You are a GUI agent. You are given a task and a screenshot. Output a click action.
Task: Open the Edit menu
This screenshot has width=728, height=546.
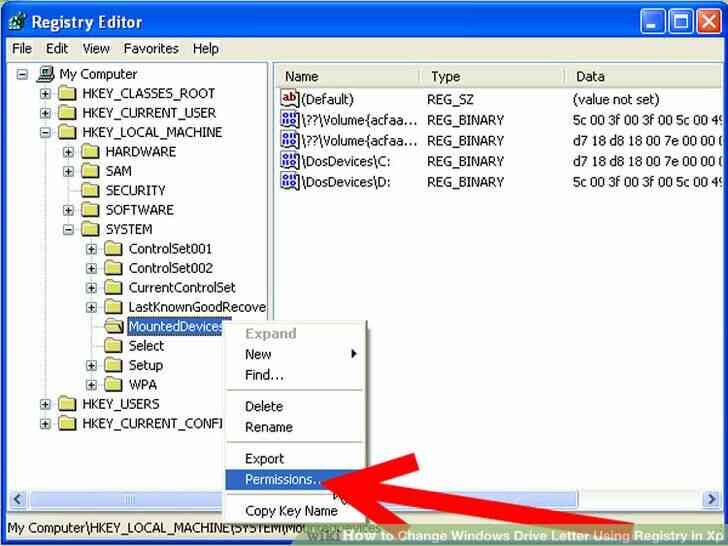(x=57, y=48)
